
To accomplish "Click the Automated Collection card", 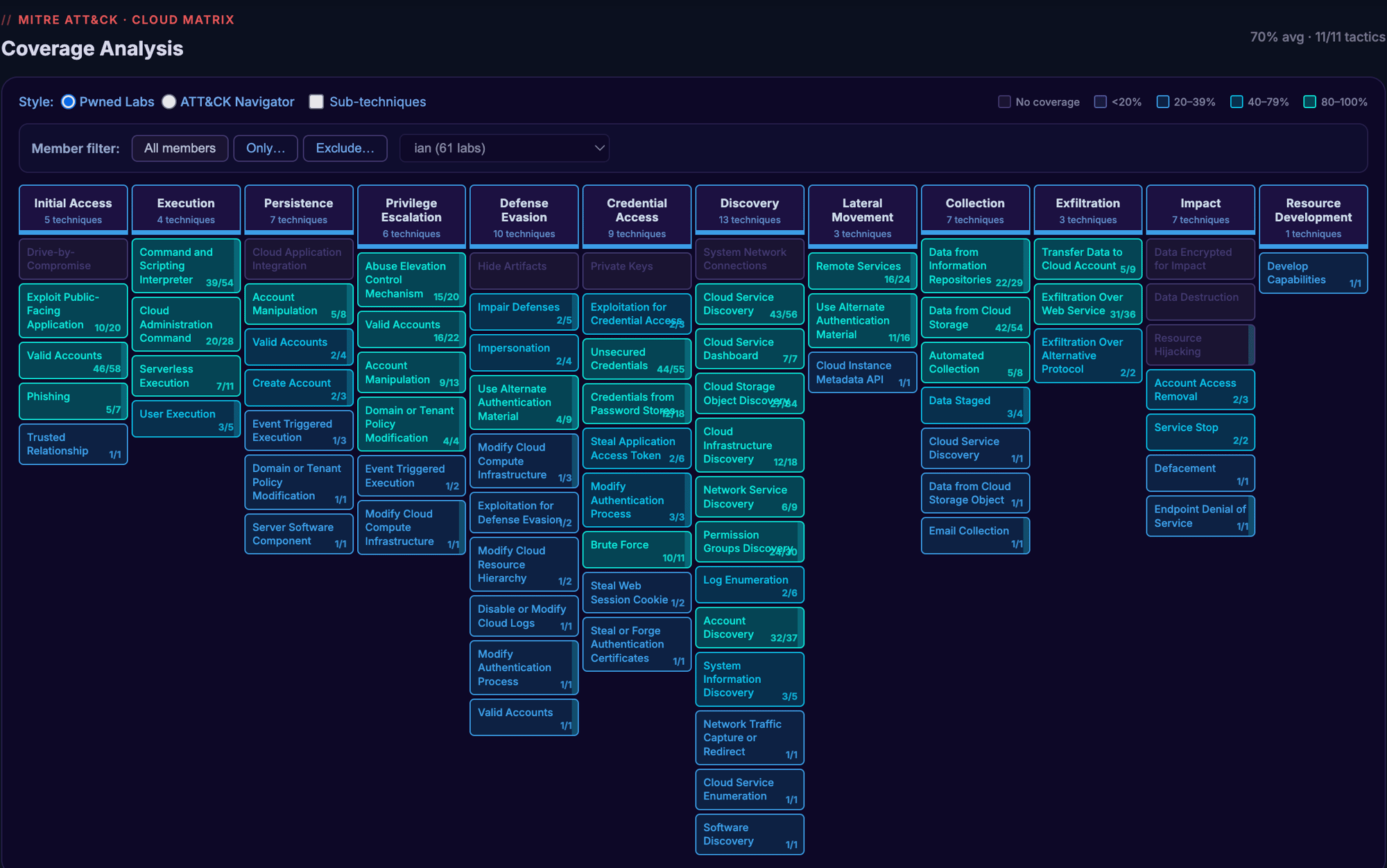I will pyautogui.click(x=975, y=363).
